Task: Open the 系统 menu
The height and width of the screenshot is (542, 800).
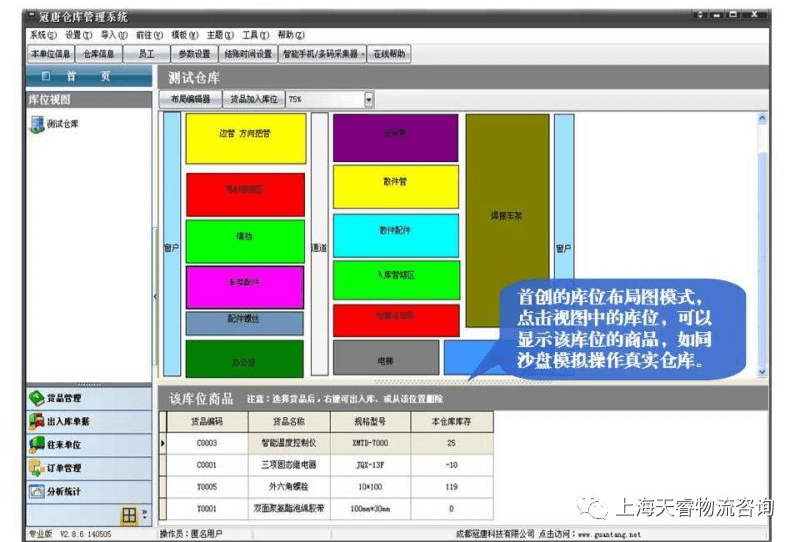Action: click(x=42, y=34)
